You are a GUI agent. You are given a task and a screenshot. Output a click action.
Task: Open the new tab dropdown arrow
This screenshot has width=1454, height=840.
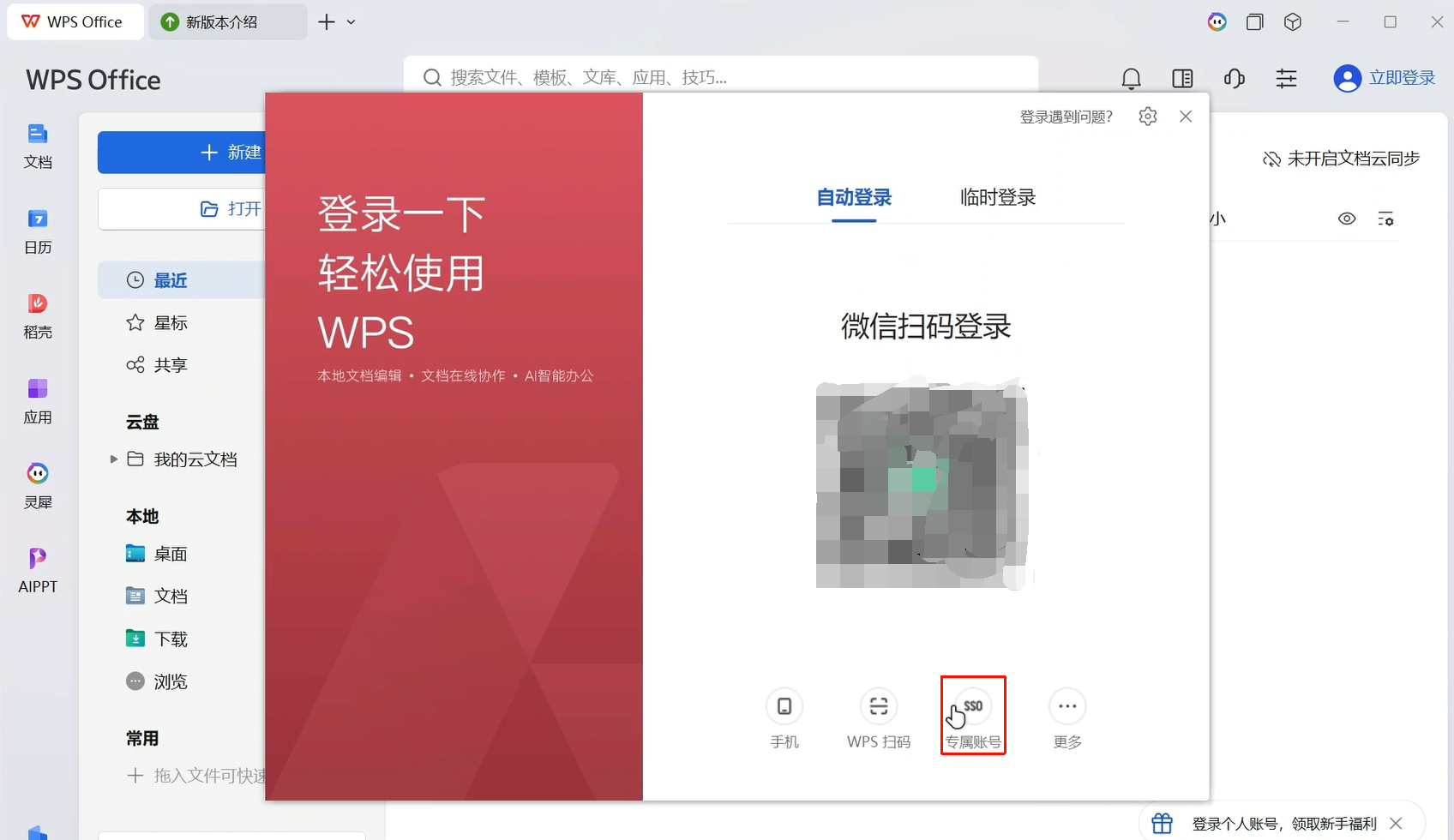click(351, 22)
